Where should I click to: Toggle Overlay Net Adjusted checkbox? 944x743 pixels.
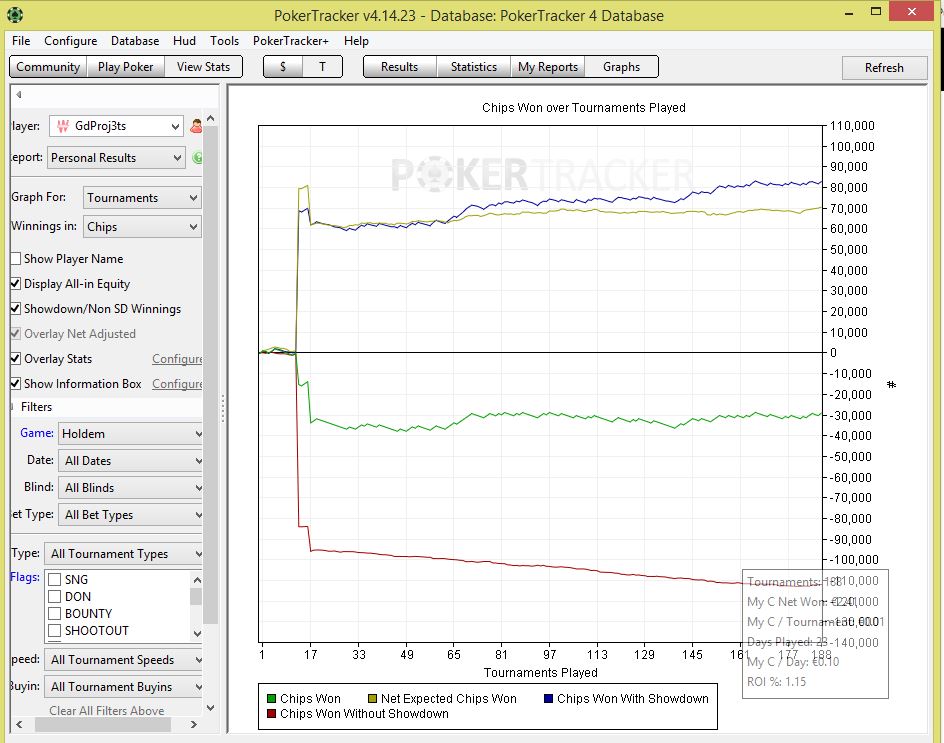[16, 334]
